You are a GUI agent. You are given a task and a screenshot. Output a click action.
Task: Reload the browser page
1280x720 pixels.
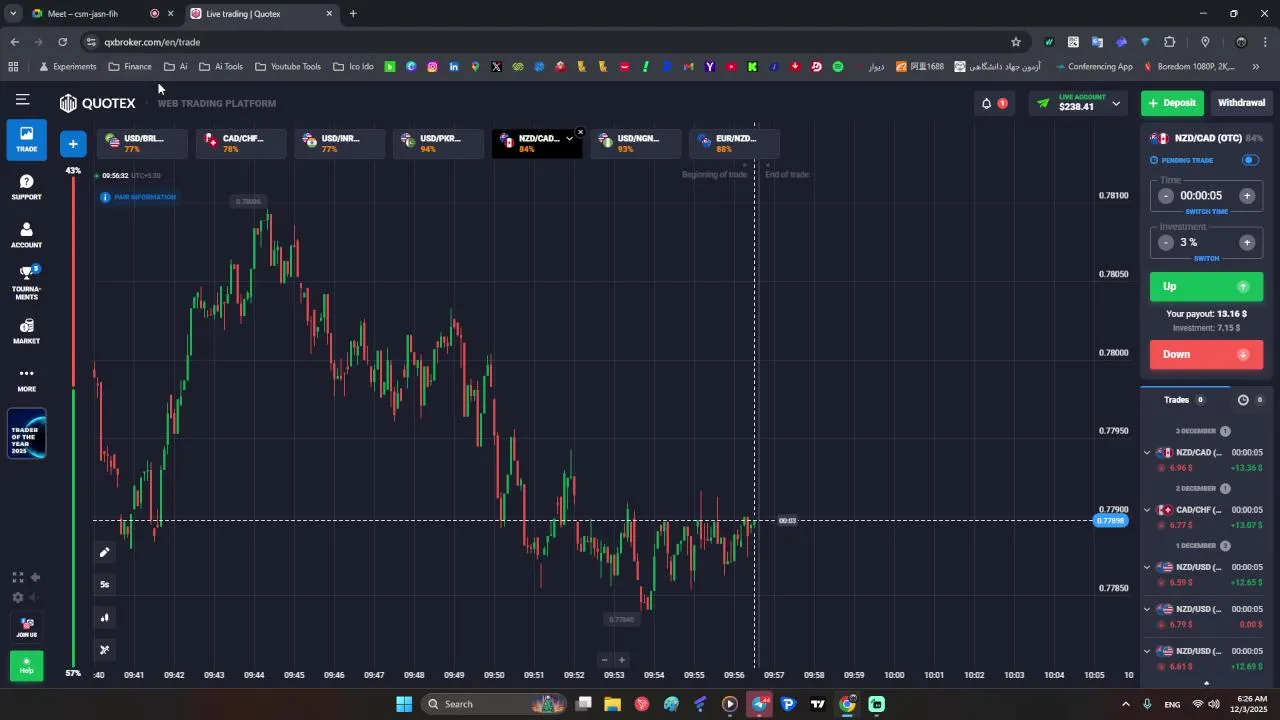[x=62, y=42]
